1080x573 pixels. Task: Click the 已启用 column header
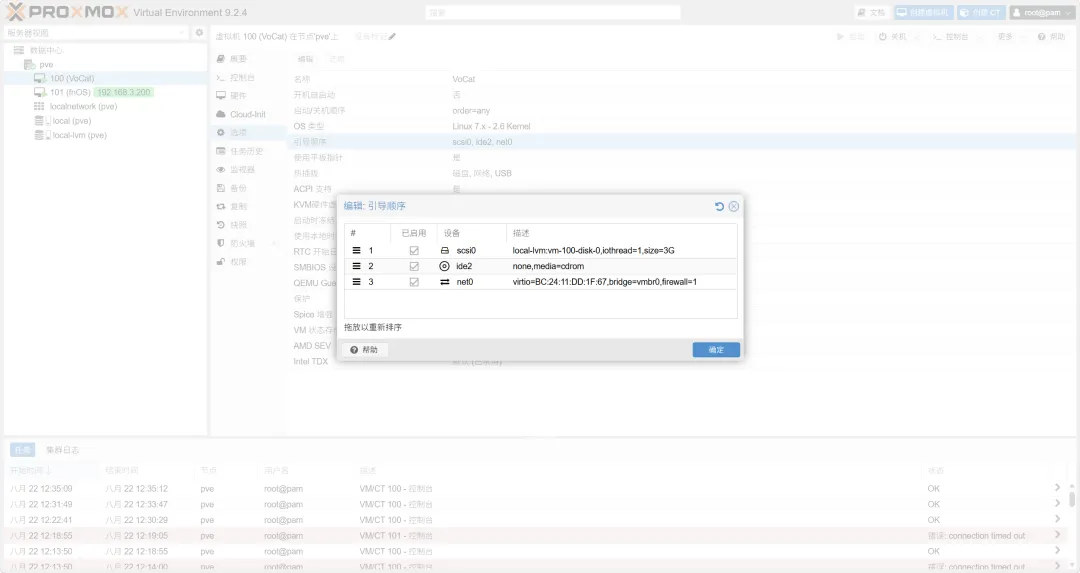[x=414, y=233]
